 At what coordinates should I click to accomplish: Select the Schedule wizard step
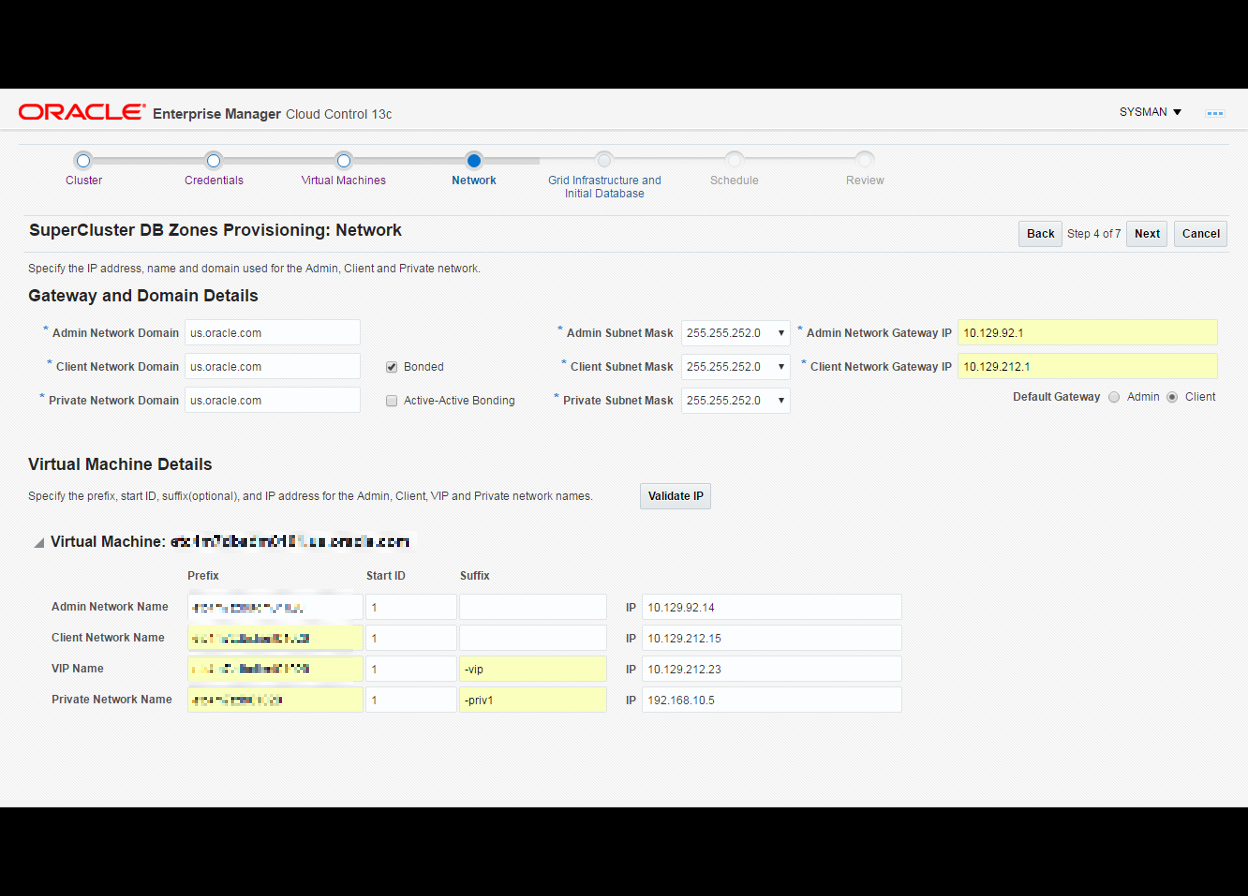[x=734, y=180]
